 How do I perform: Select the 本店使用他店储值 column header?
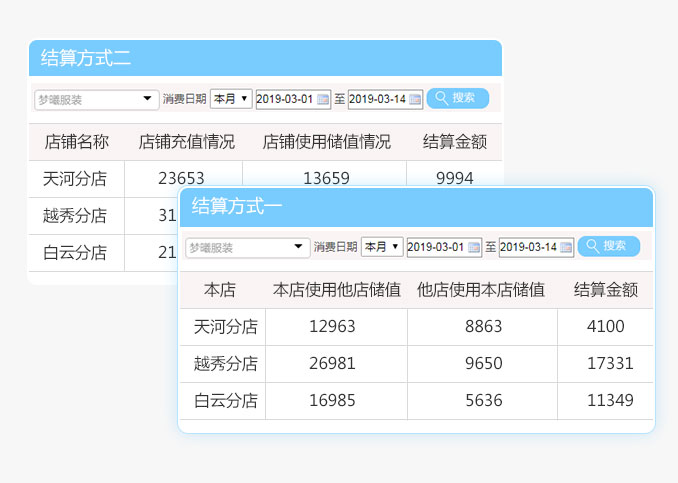tap(336, 290)
